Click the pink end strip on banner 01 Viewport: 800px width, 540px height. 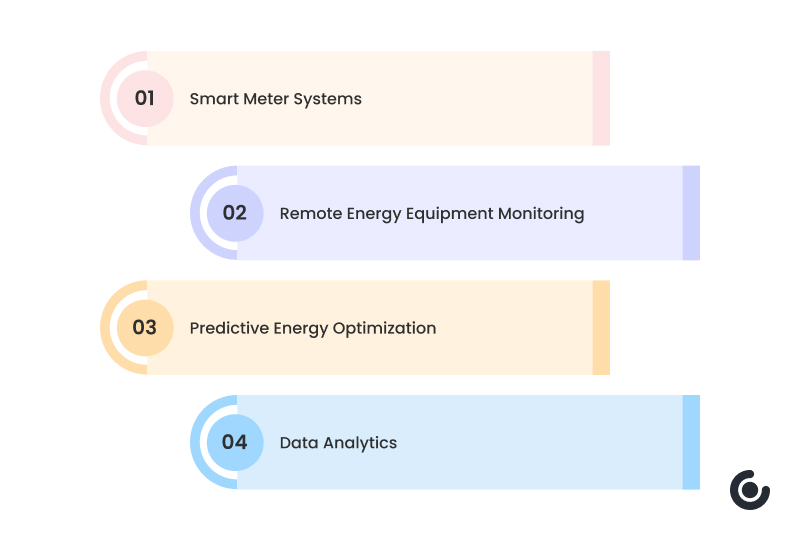(x=601, y=99)
